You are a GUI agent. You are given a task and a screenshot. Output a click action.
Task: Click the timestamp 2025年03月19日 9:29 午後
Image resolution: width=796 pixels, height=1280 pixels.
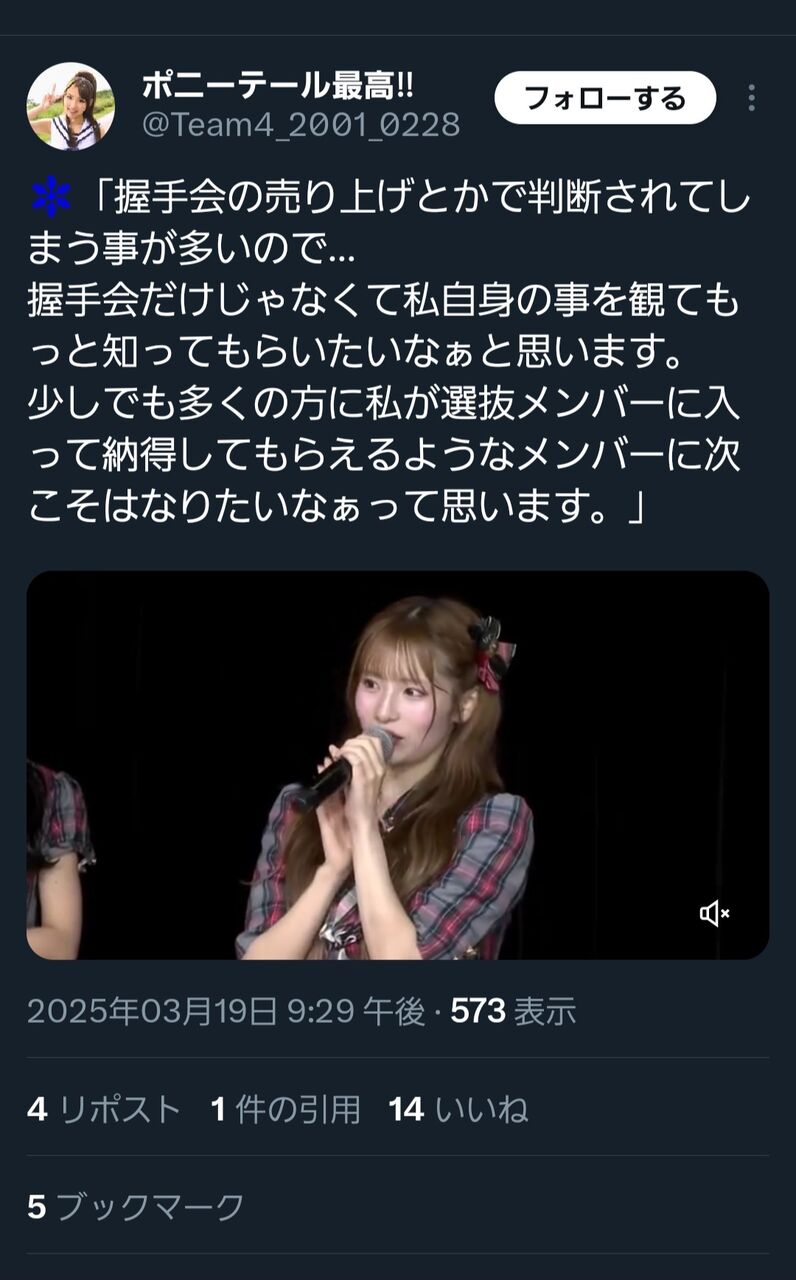pos(226,1011)
